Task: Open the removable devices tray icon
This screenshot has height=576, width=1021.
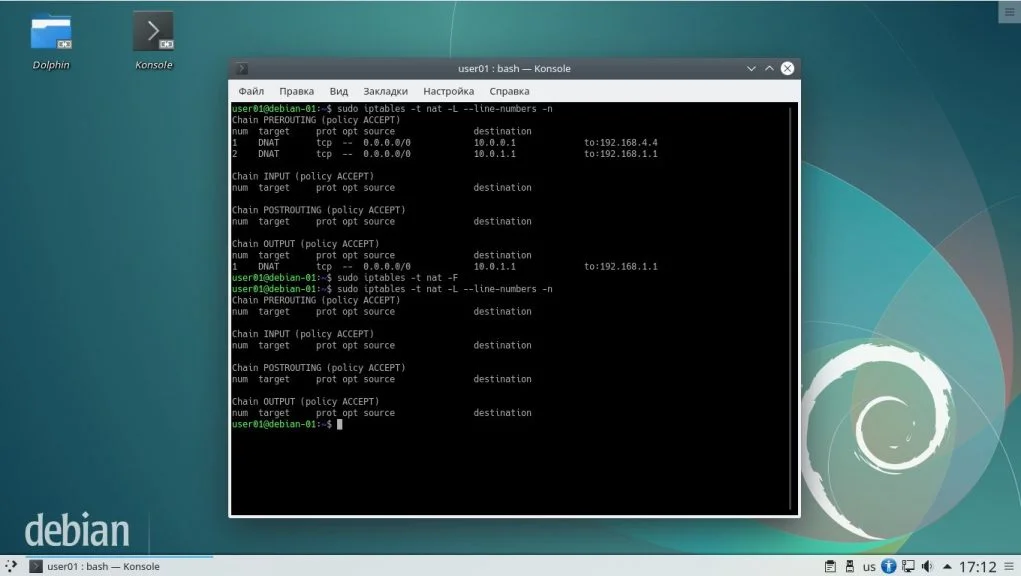Action: (849, 566)
